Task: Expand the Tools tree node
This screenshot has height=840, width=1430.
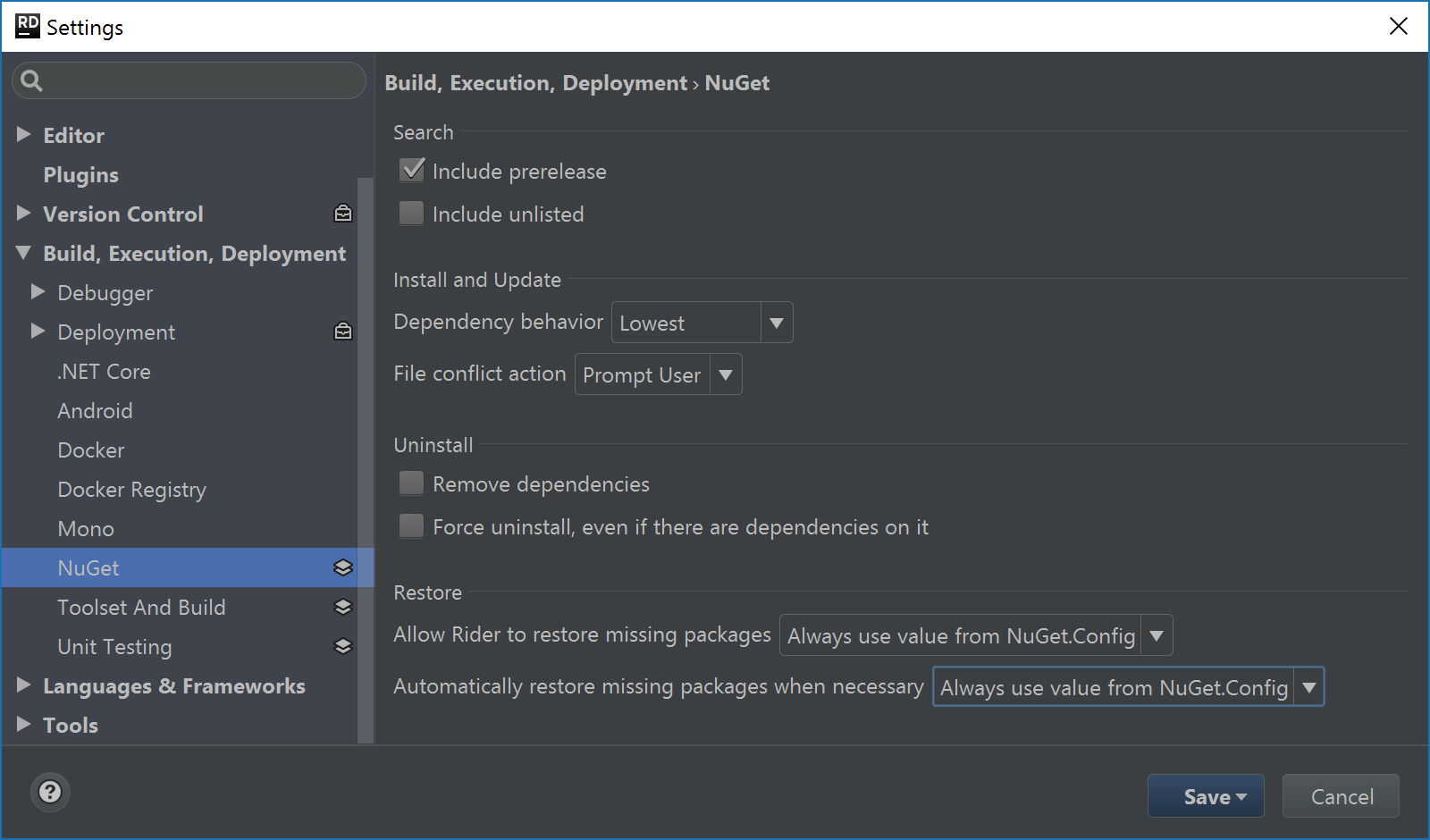Action: coord(24,724)
